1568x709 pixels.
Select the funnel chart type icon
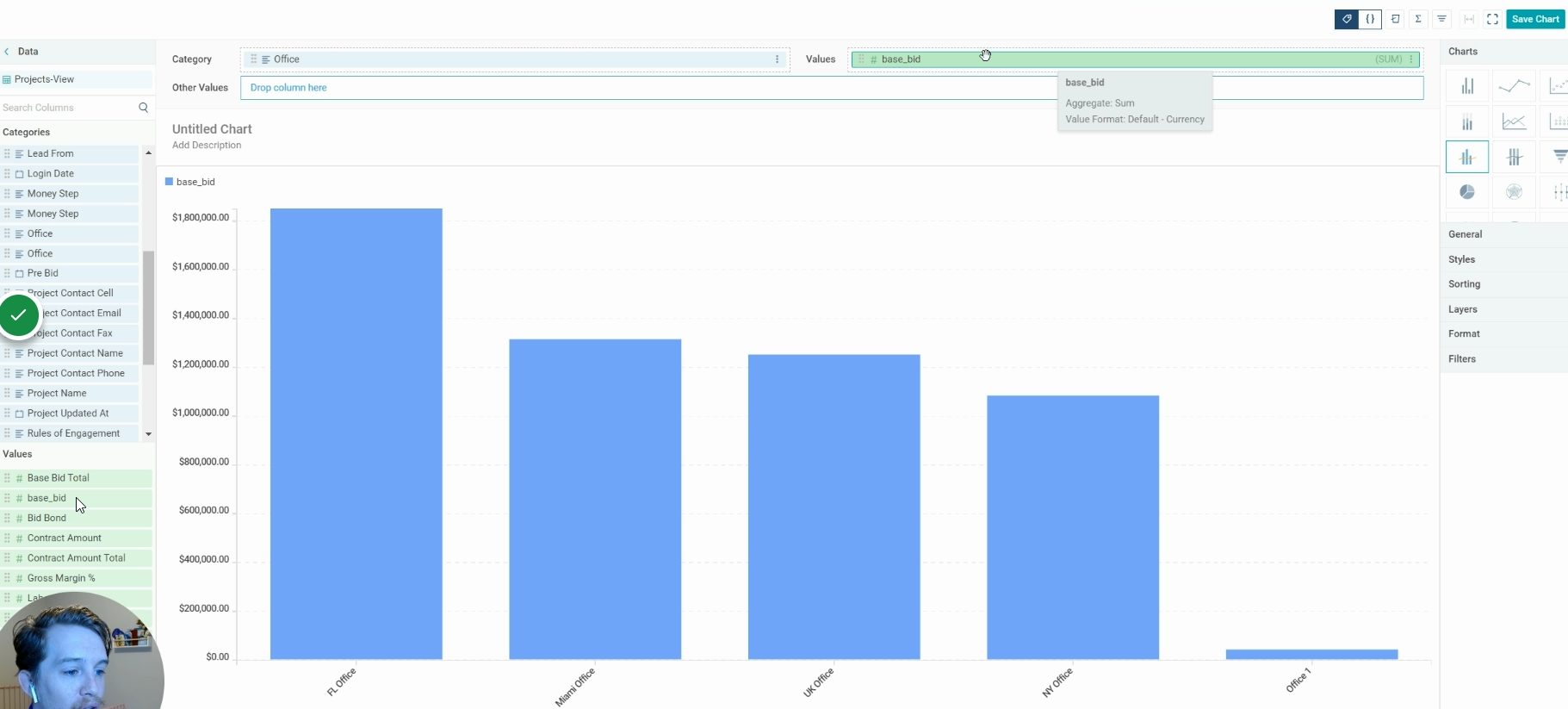click(x=1557, y=157)
